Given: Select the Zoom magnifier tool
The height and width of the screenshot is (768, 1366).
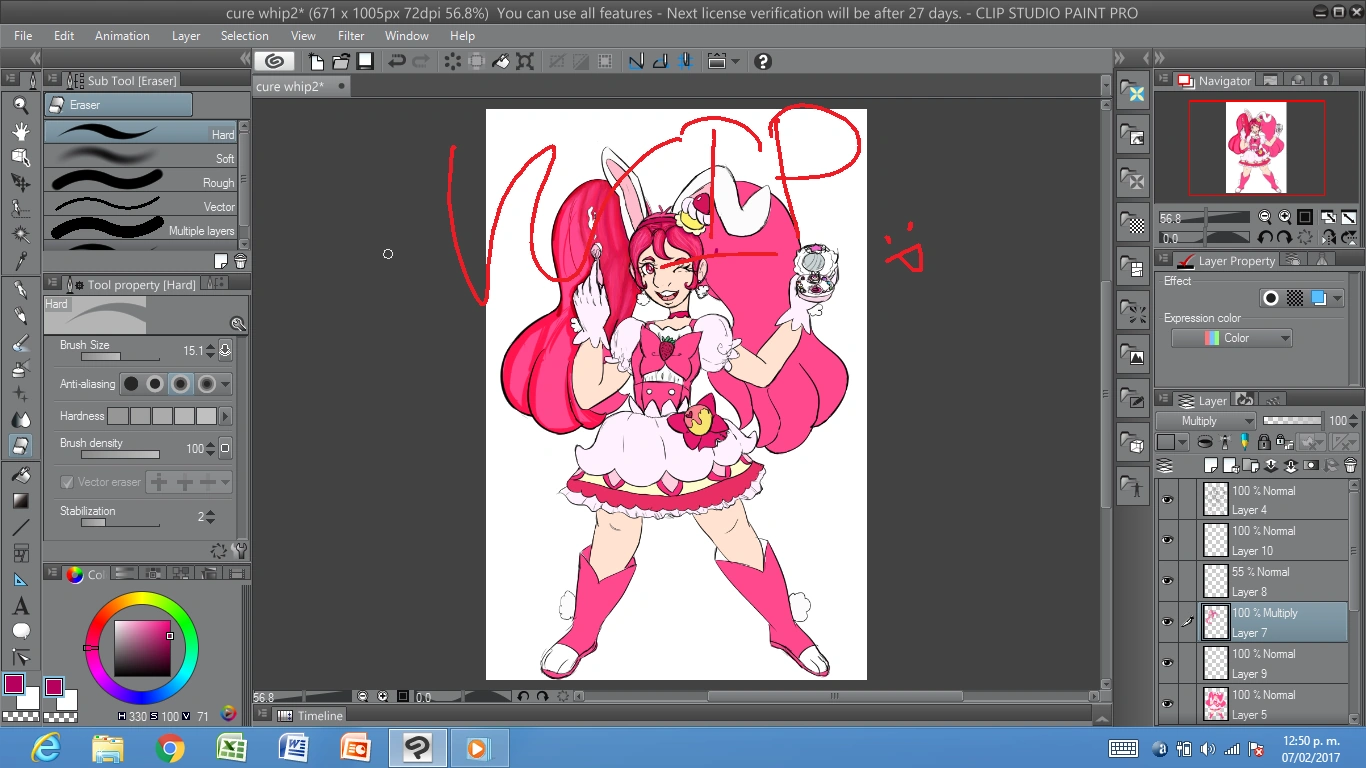Looking at the screenshot, I should (20, 105).
